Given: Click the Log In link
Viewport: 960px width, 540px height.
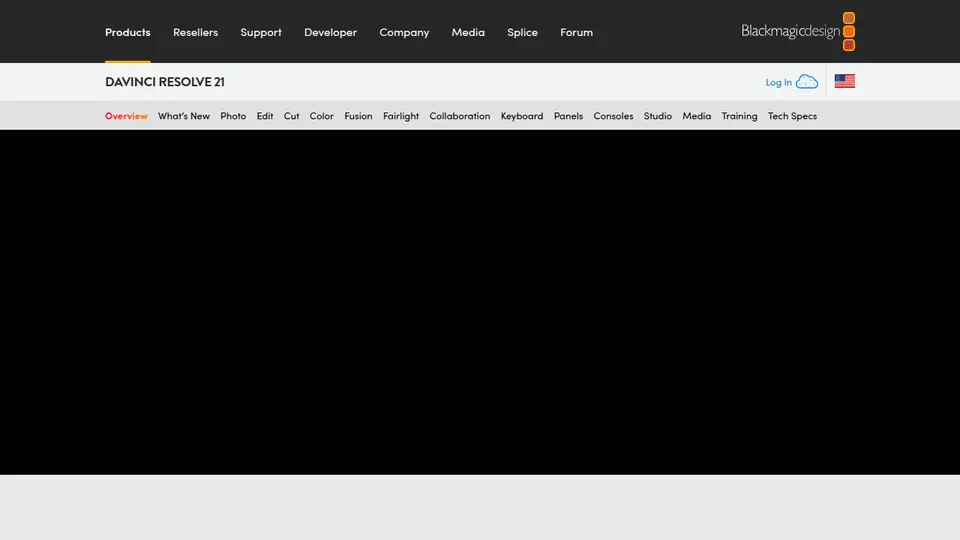Looking at the screenshot, I should pos(778,82).
